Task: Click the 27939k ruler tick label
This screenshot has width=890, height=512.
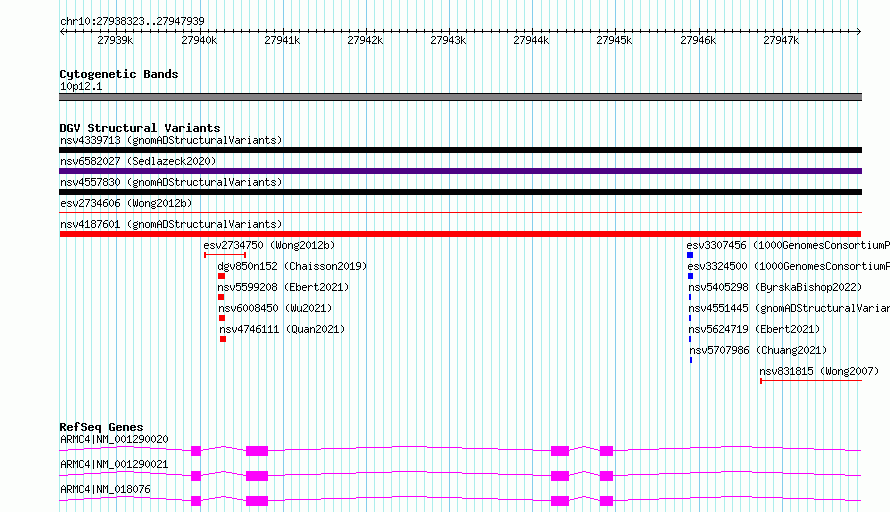Action: [115, 40]
